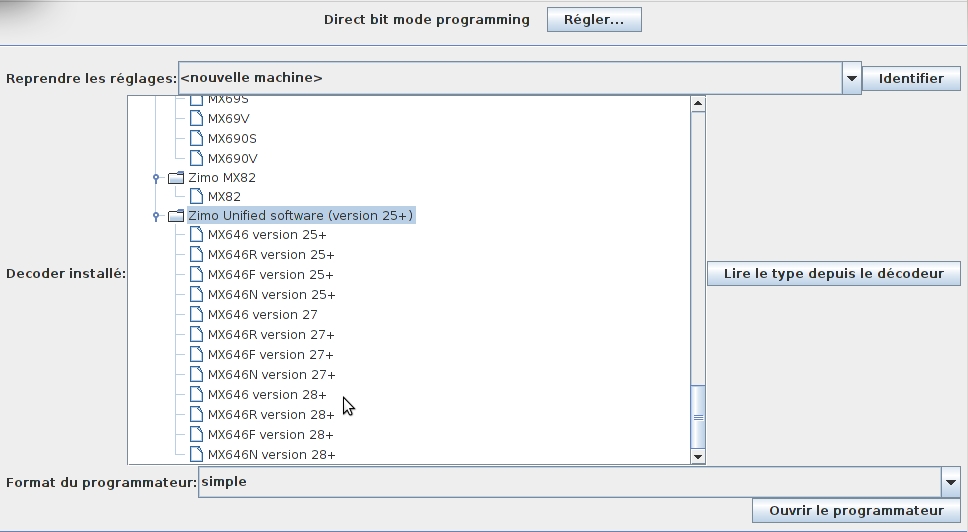968x532 pixels.
Task: Select MX690V decoder entry
Action: (x=233, y=159)
